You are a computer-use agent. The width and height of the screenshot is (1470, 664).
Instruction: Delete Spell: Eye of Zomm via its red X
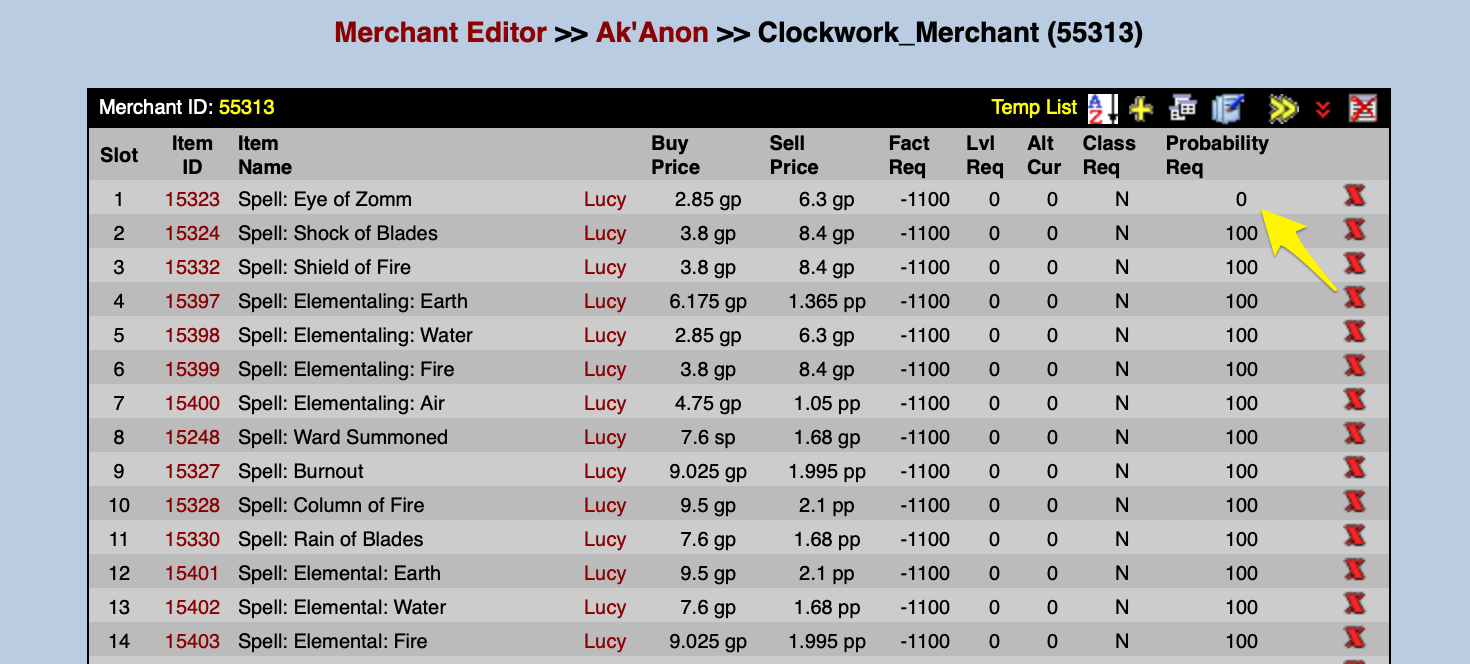[1355, 198]
